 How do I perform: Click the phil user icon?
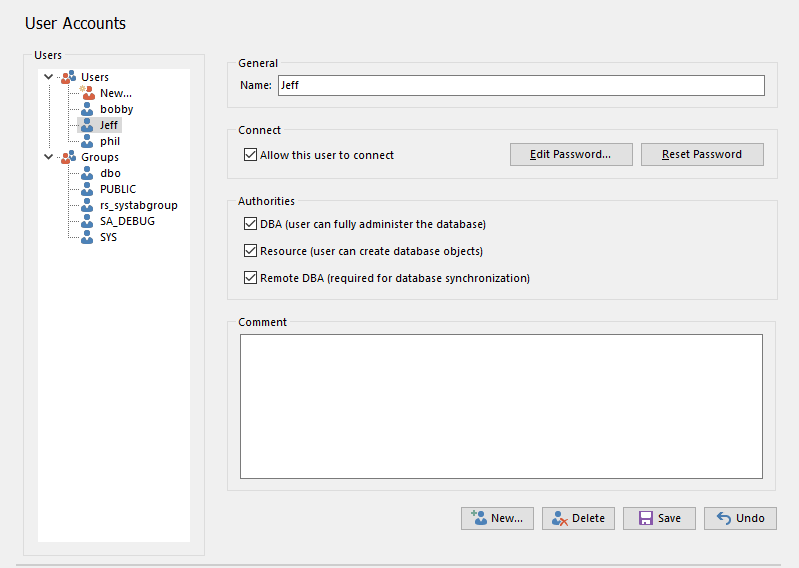pyautogui.click(x=88, y=141)
